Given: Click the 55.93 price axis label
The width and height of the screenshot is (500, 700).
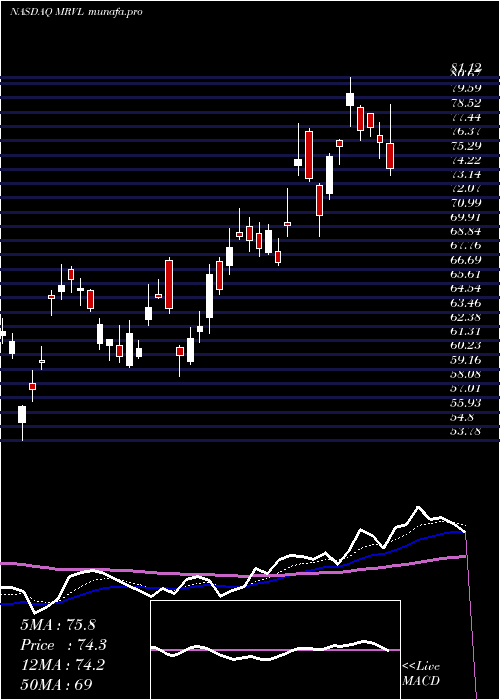Looking at the screenshot, I should pos(466,403).
